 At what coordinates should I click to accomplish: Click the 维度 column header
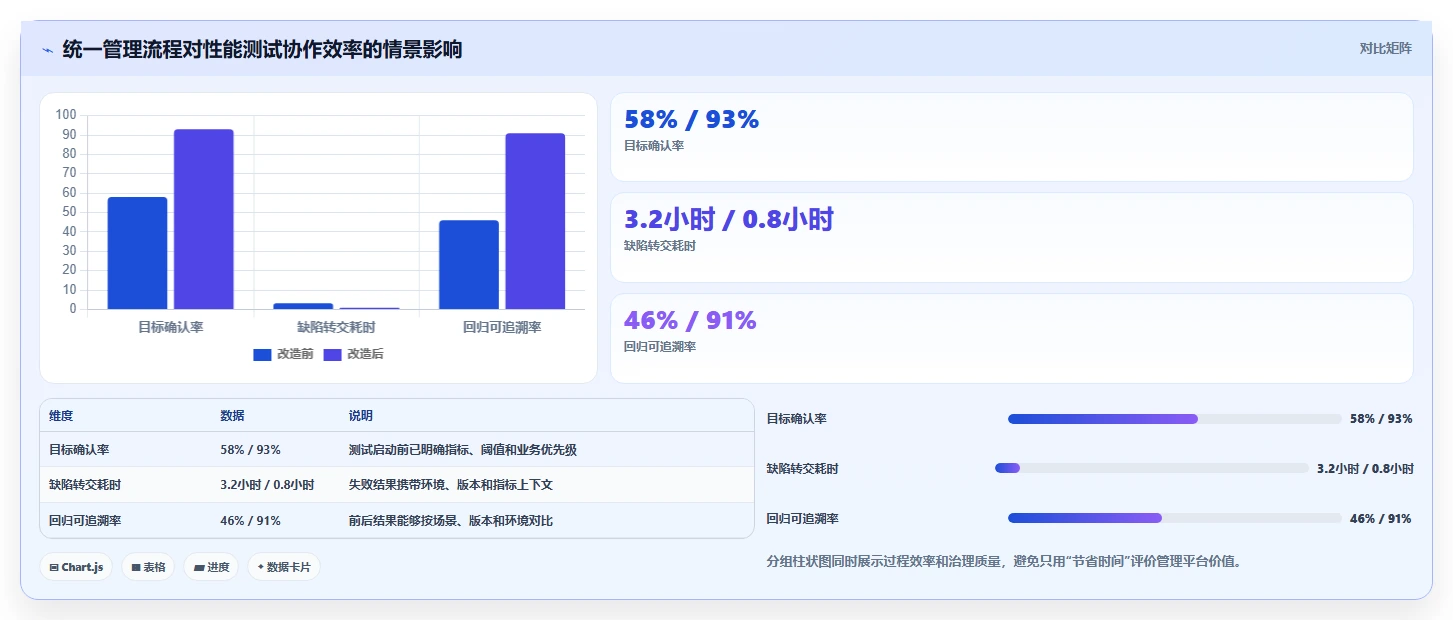tap(61, 416)
